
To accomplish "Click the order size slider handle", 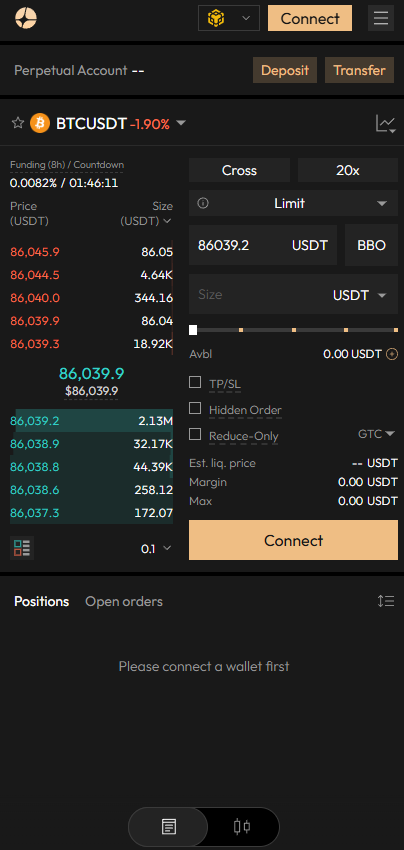I will click(193, 330).
